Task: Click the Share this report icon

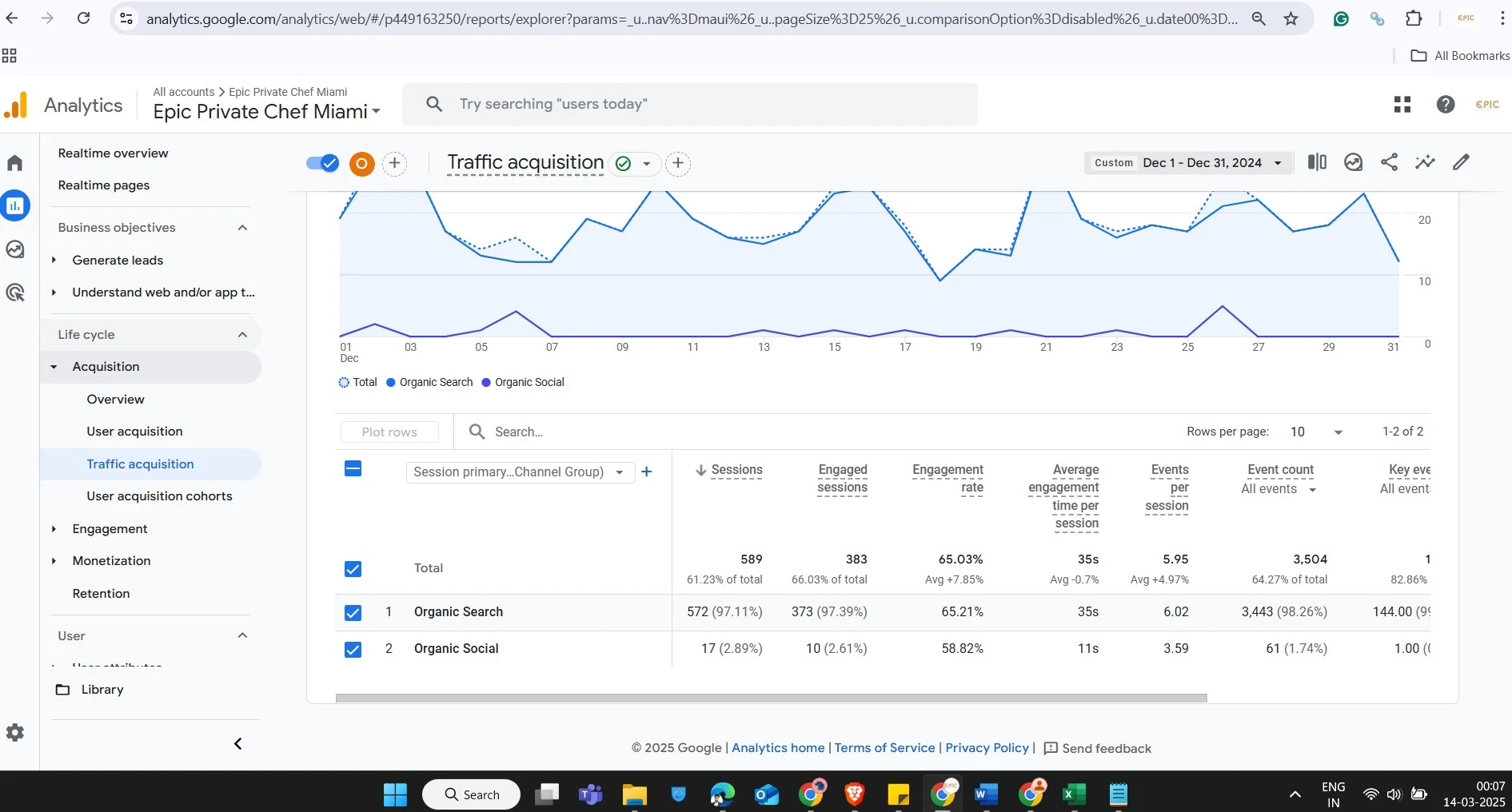Action: (x=1389, y=162)
